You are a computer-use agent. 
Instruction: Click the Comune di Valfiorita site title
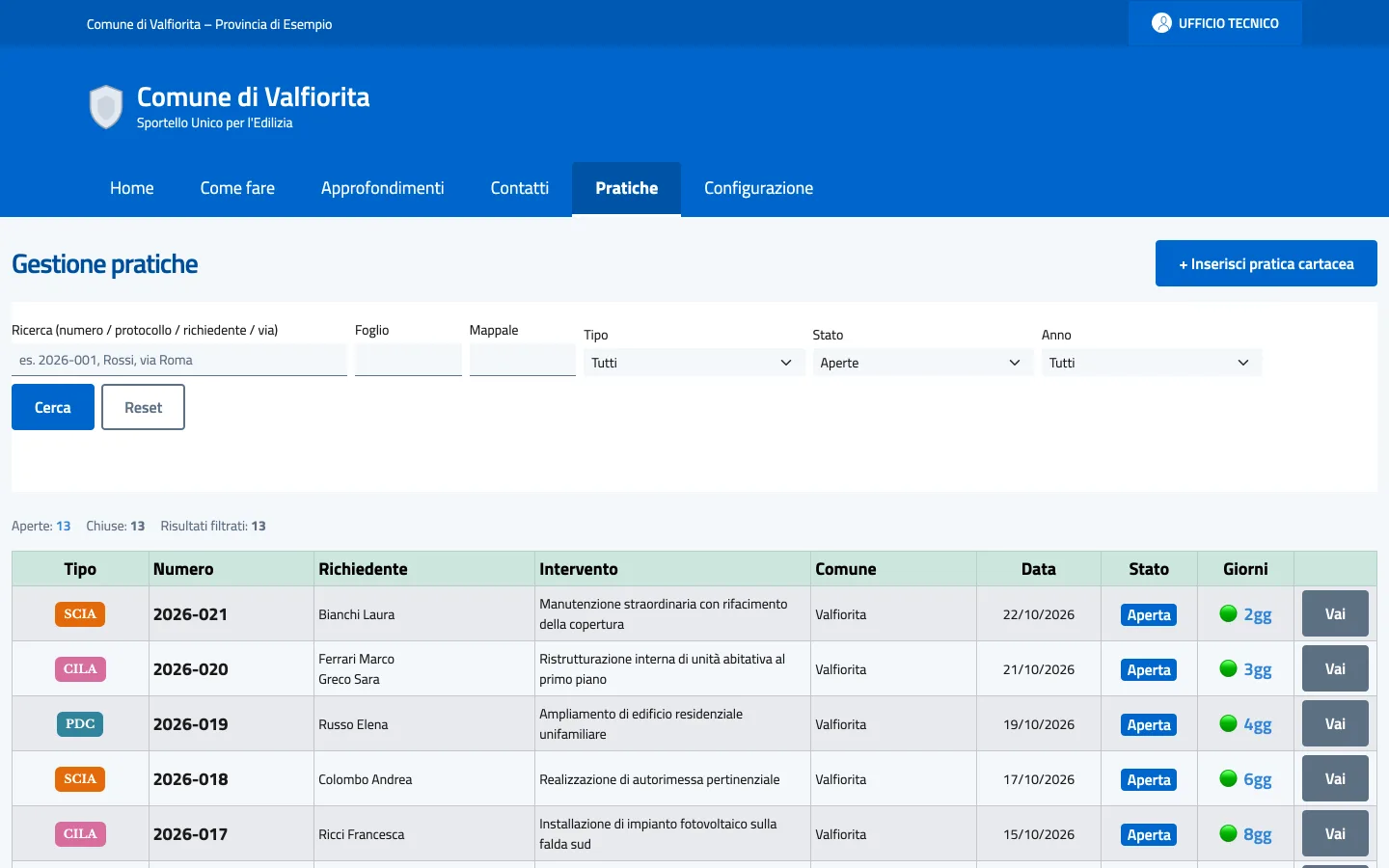(x=254, y=96)
